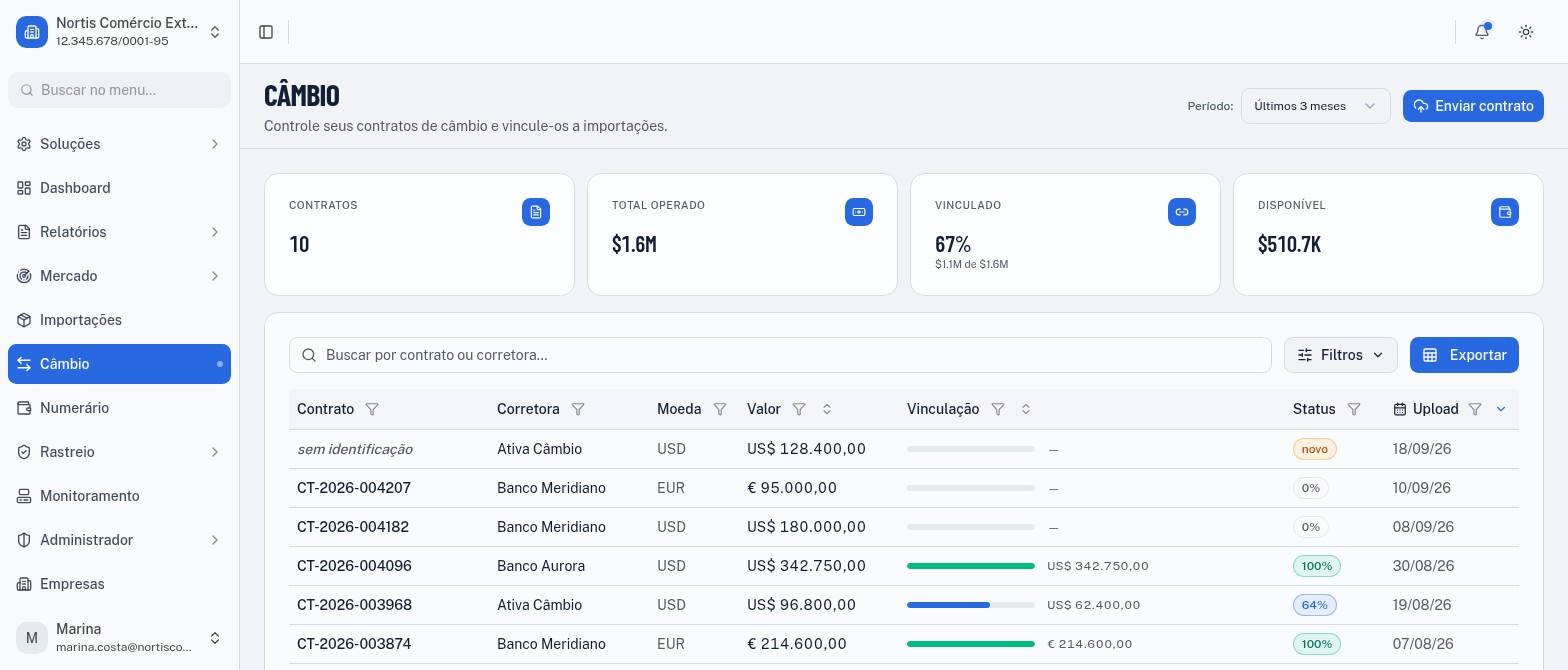Expand the Administrador submenu
This screenshot has width=1568, height=670.
(x=119, y=540)
